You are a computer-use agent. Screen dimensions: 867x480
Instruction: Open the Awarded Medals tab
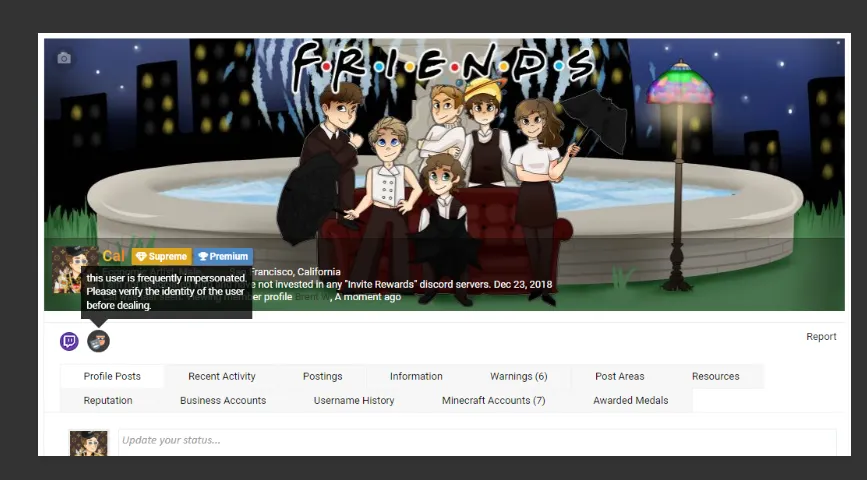point(631,400)
